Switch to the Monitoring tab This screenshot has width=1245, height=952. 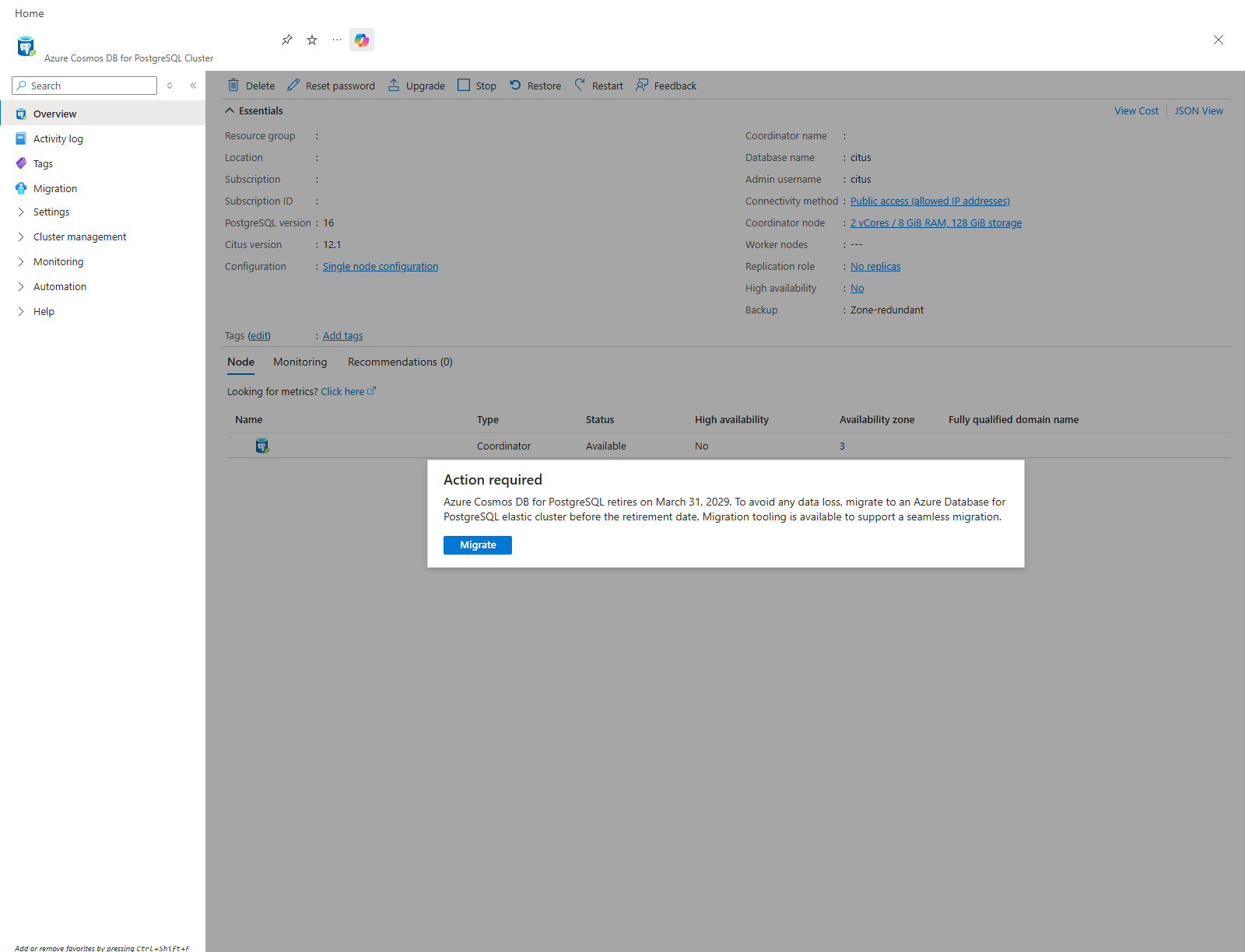point(300,362)
